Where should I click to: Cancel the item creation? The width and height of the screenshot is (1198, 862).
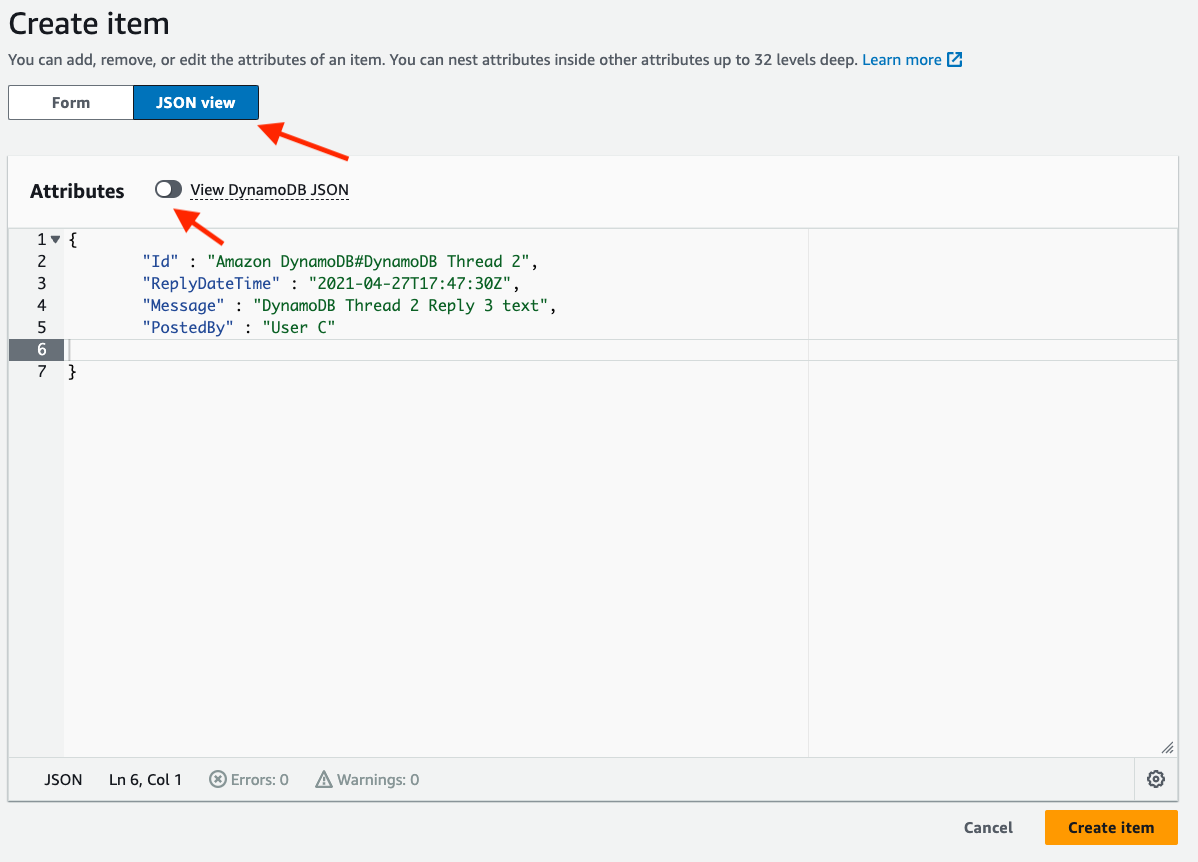988,828
